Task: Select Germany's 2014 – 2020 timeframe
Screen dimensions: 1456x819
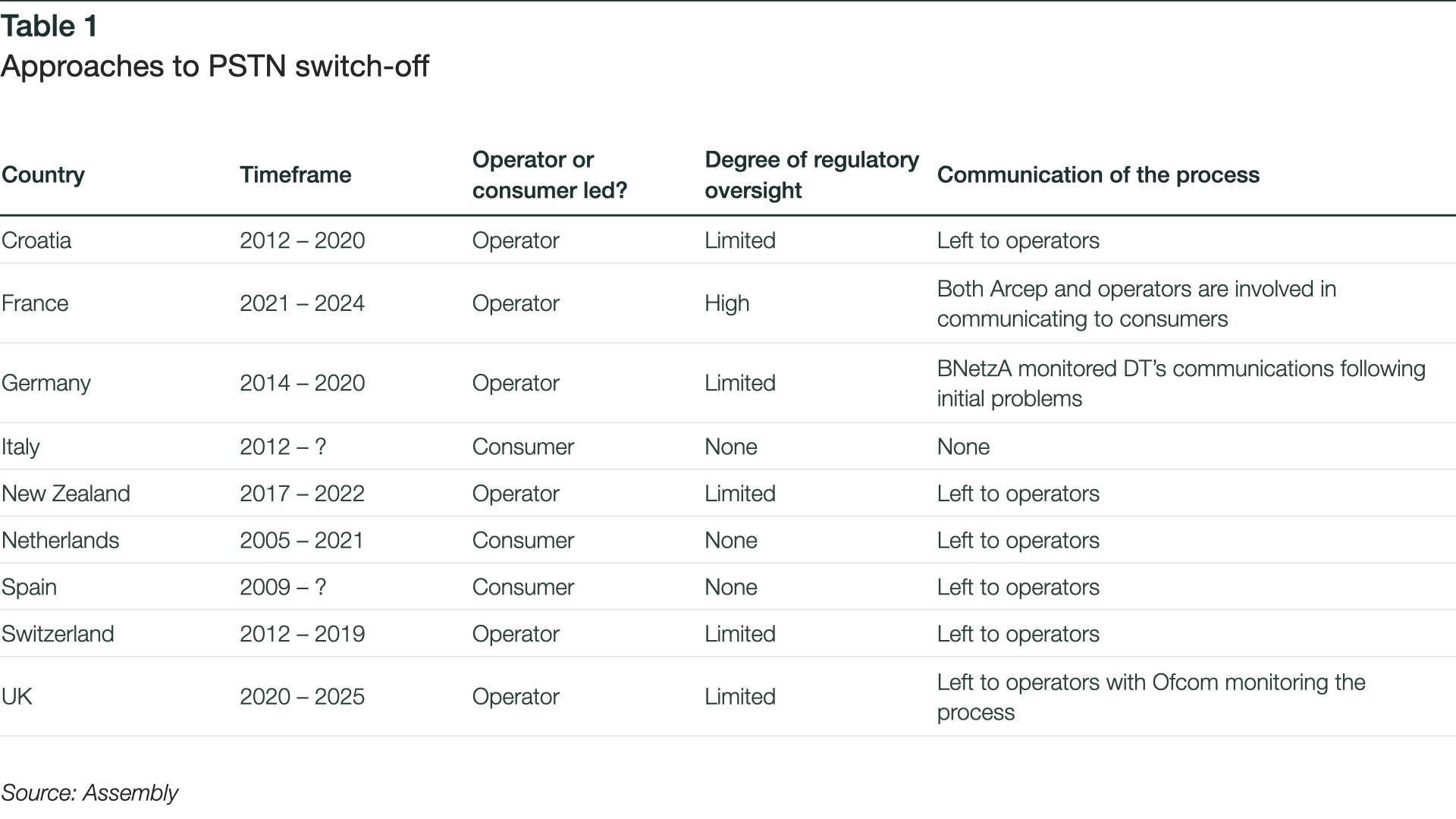Action: [303, 383]
